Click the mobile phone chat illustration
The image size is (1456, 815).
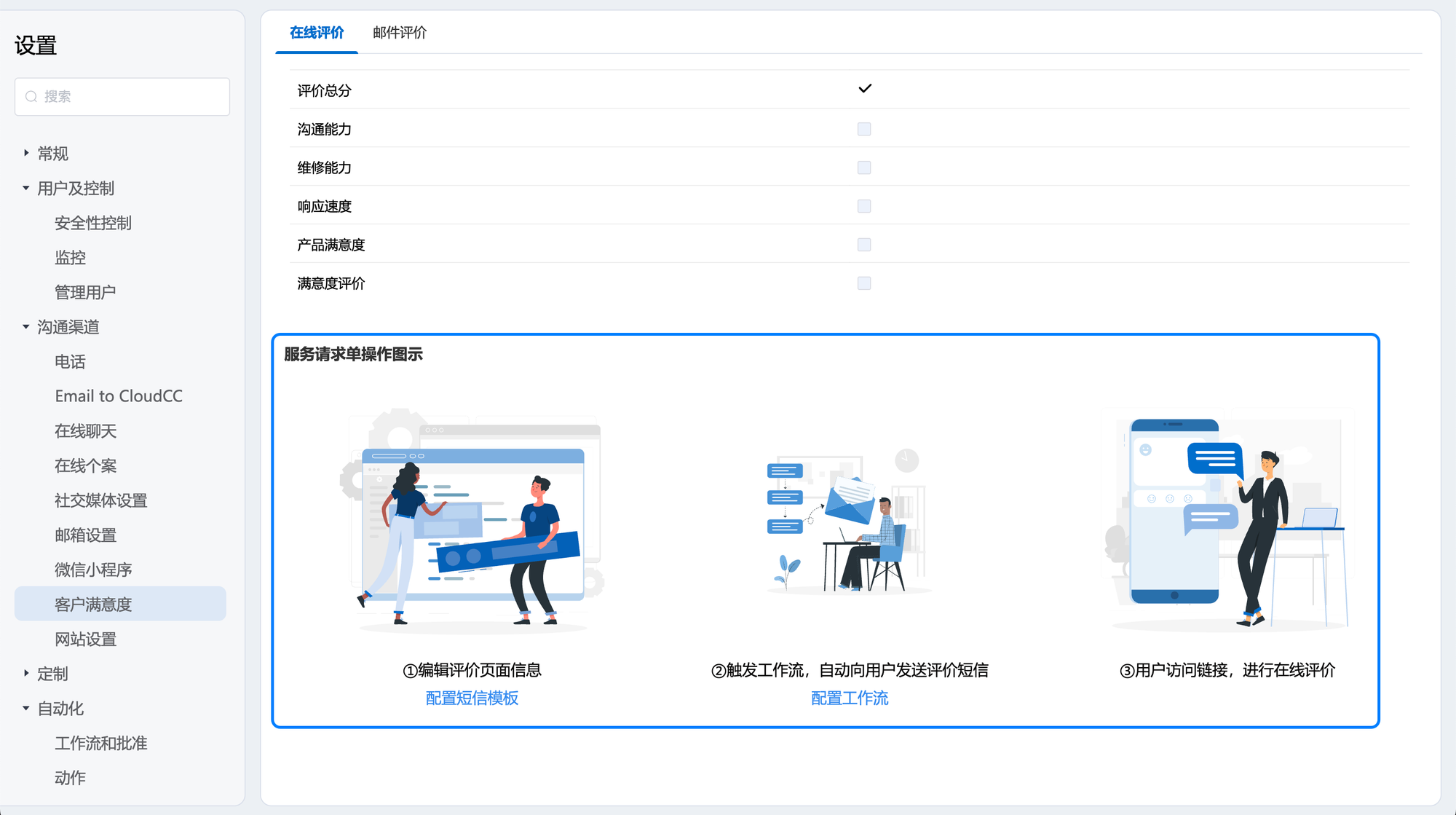pyautogui.click(x=1227, y=520)
